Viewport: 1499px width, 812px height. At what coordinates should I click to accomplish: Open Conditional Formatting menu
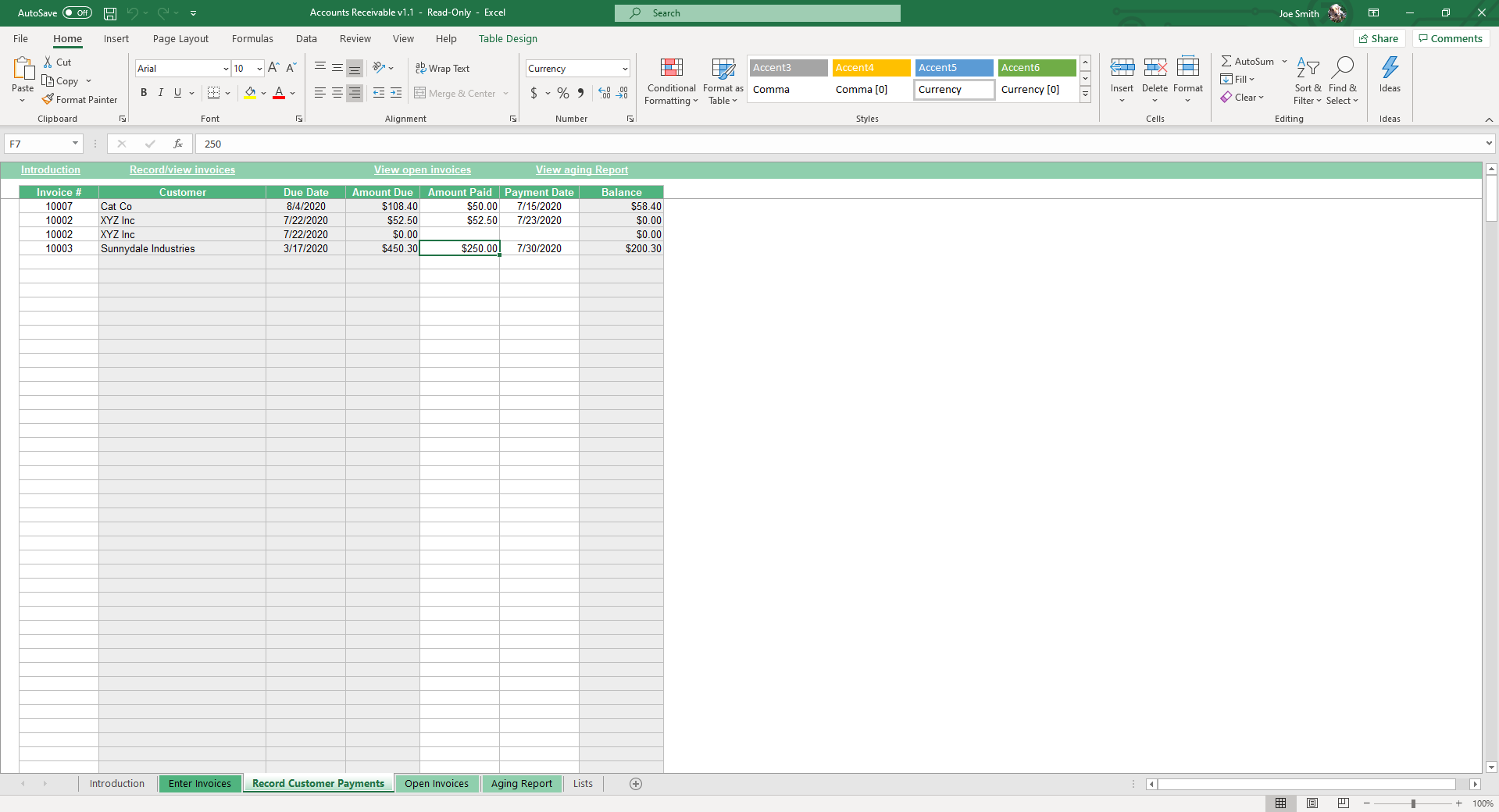[672, 80]
